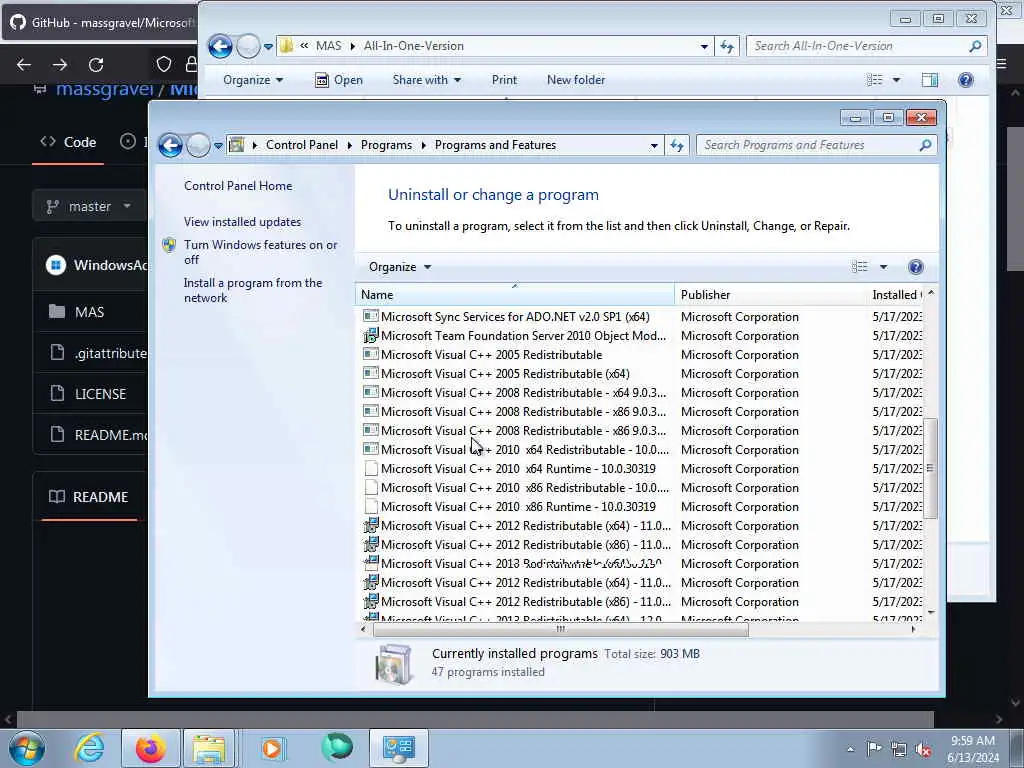The image size is (1024, 768).
Task: Select Microsoft Sync Services for ADO.NET v2.0 SP1
Action: tap(515, 317)
